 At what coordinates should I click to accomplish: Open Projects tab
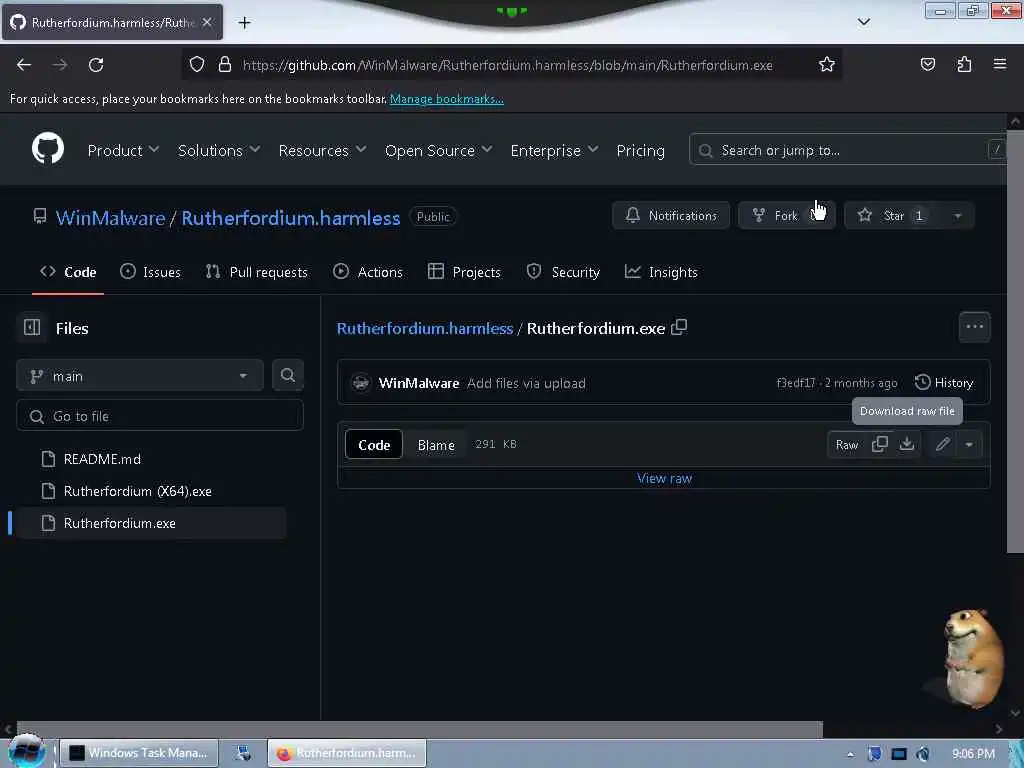click(x=464, y=272)
